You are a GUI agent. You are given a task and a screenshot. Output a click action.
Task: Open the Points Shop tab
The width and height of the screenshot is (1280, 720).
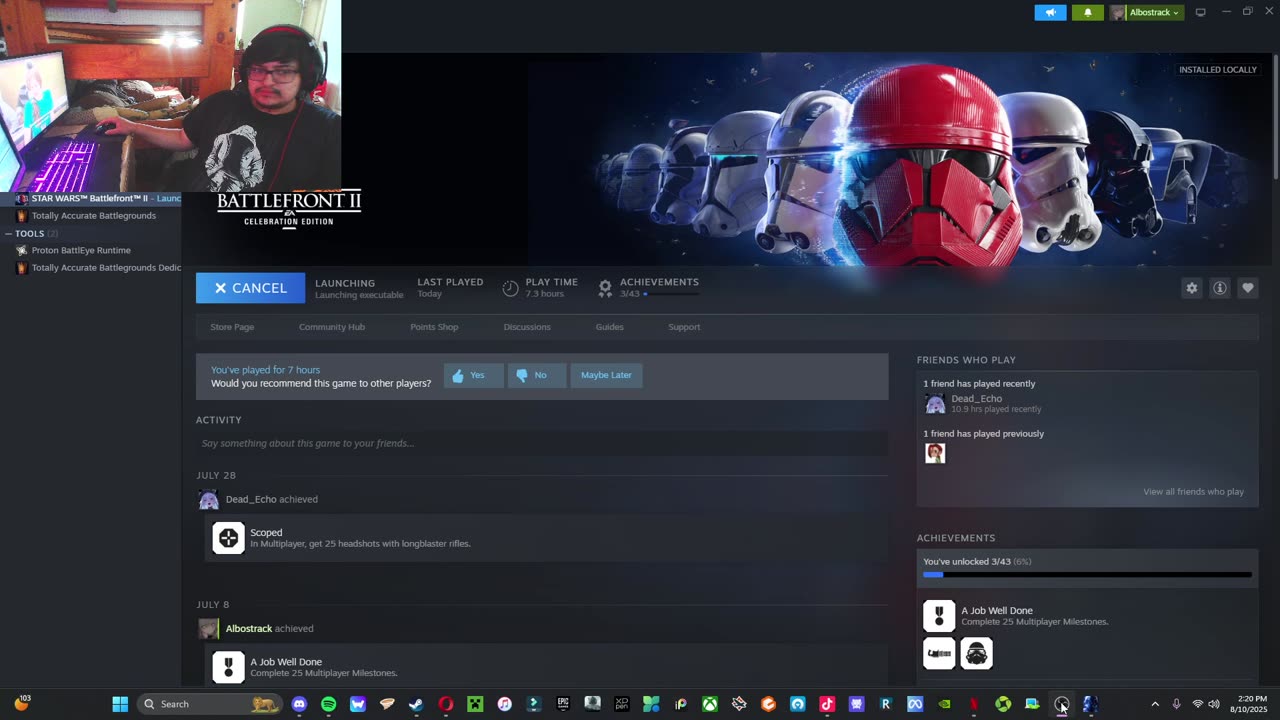(x=434, y=327)
